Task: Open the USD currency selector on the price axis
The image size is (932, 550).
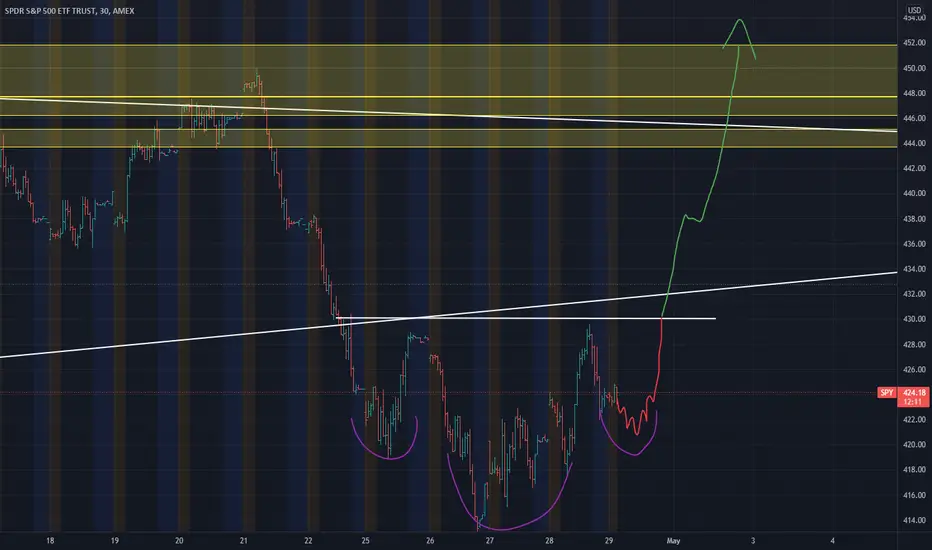Action: [914, 10]
